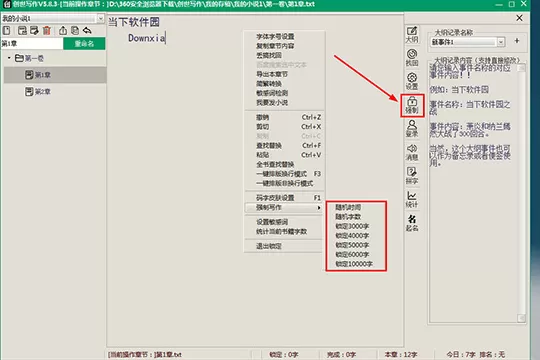This screenshot has width=540, height=360.
Task: Click 完成：0字 in status bar
Action: pos(341,354)
